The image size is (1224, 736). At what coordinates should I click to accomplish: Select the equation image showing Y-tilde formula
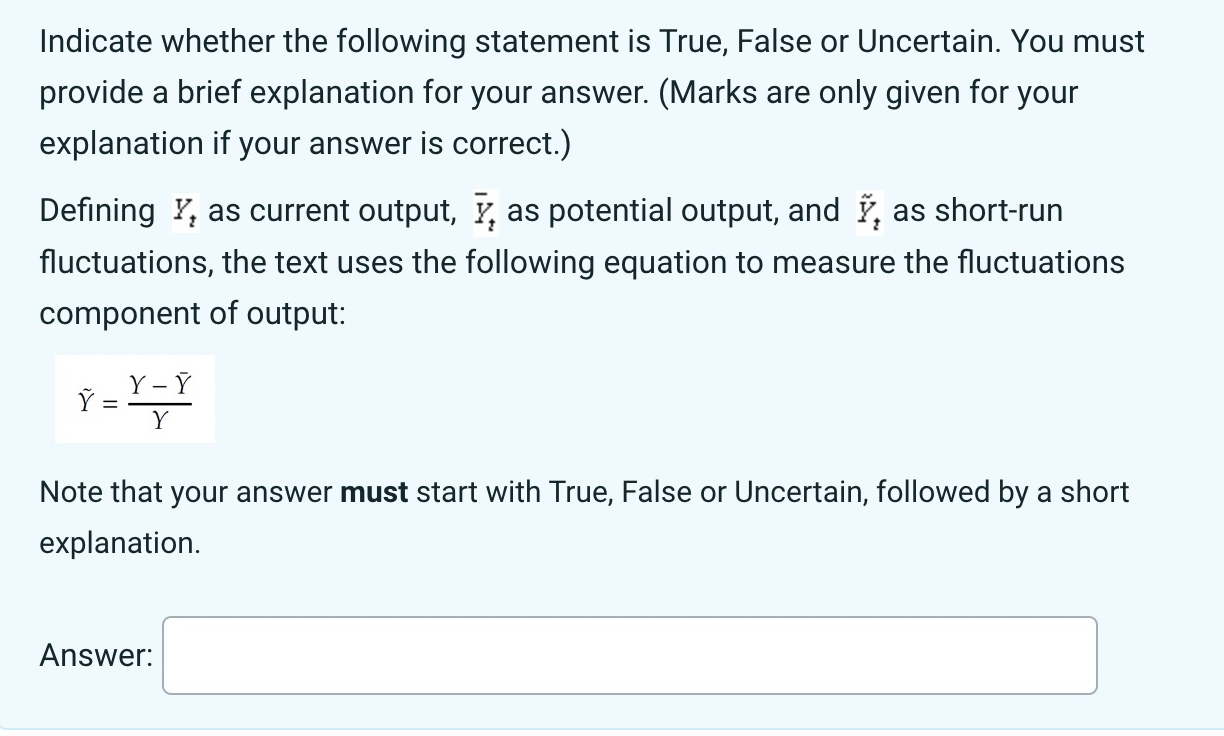[x=134, y=398]
